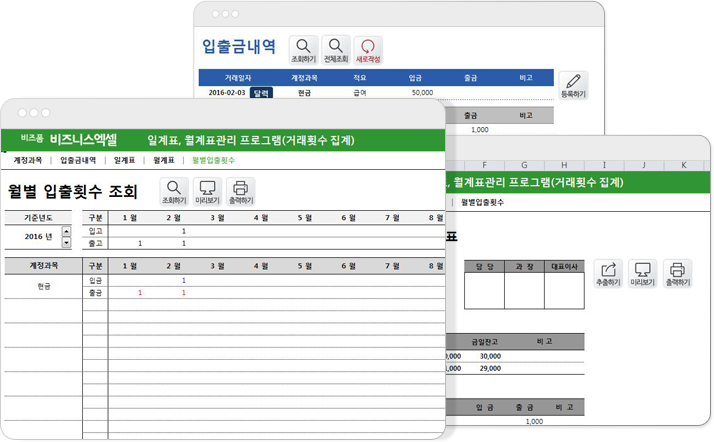Select the green 월별입출횟수 tab

213,160
